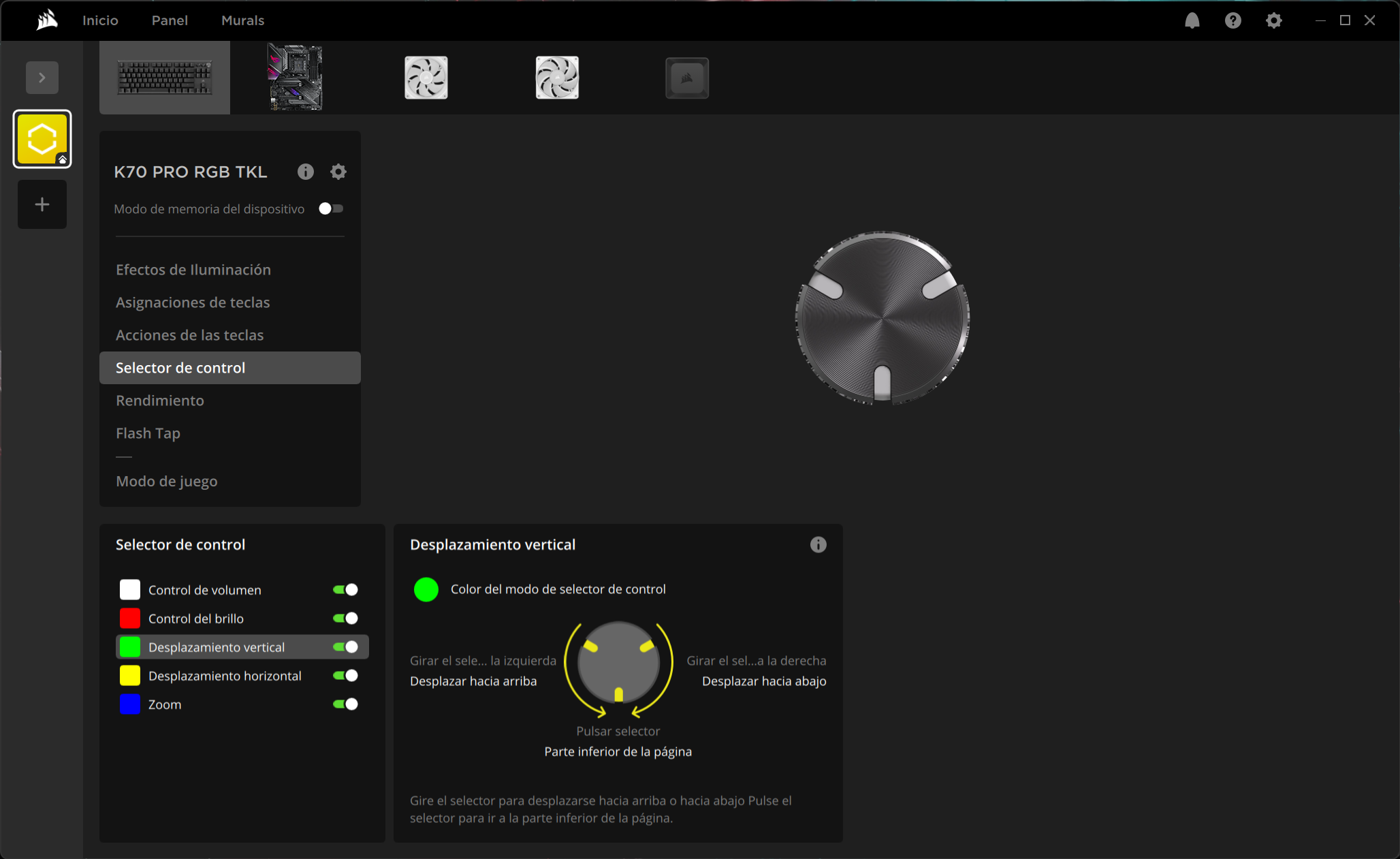Expand the profile sidebar arrow
The width and height of the screenshot is (1400, 859).
[x=42, y=78]
